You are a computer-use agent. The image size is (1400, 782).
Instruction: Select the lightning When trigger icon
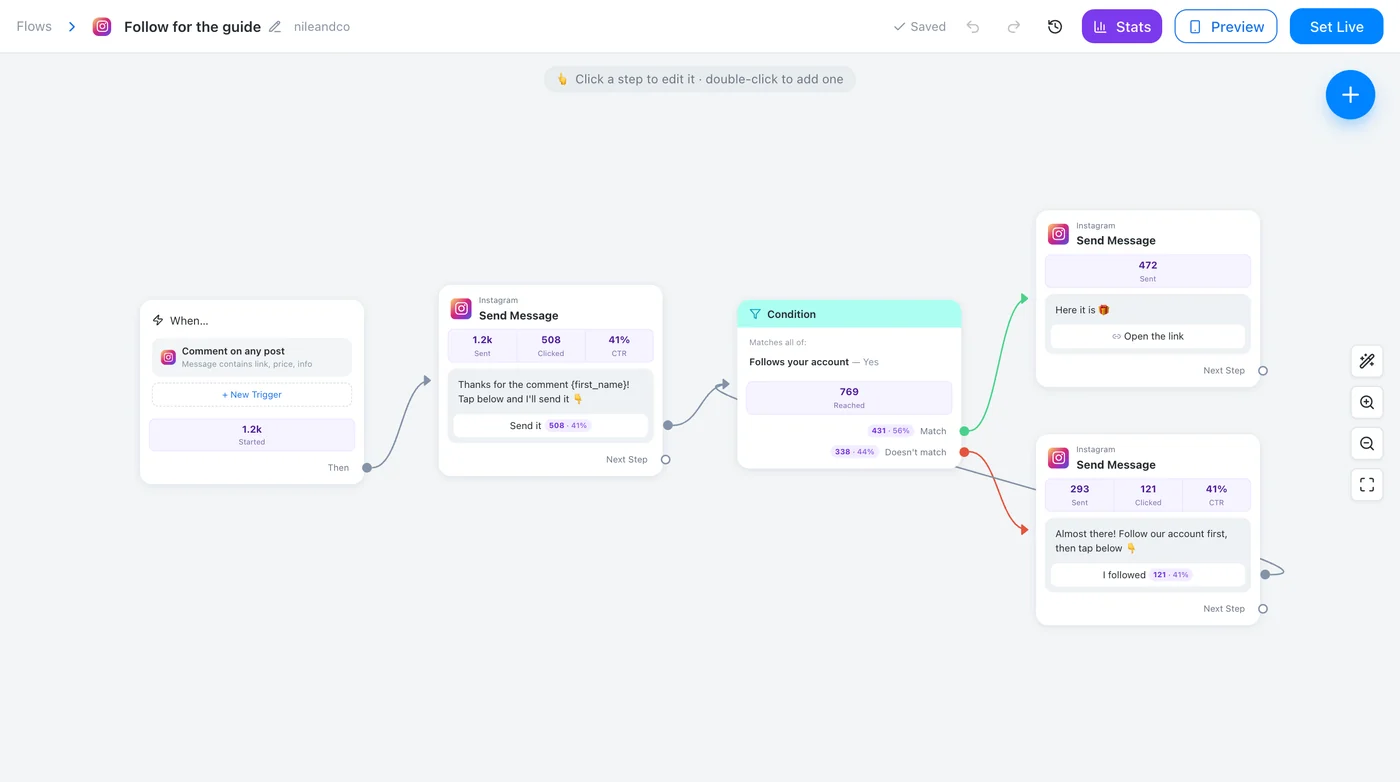[x=158, y=321]
